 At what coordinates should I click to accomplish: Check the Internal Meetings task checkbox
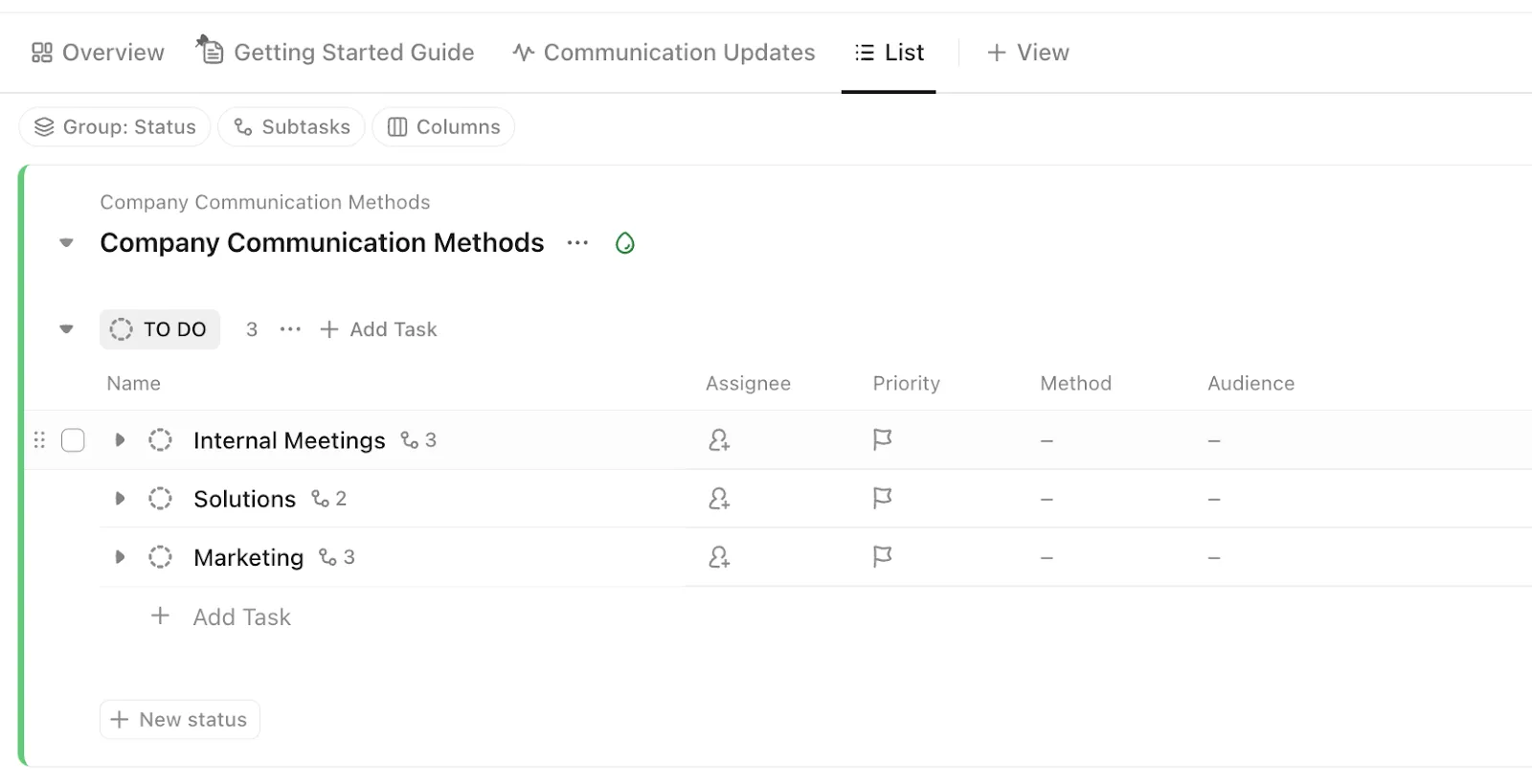73,440
